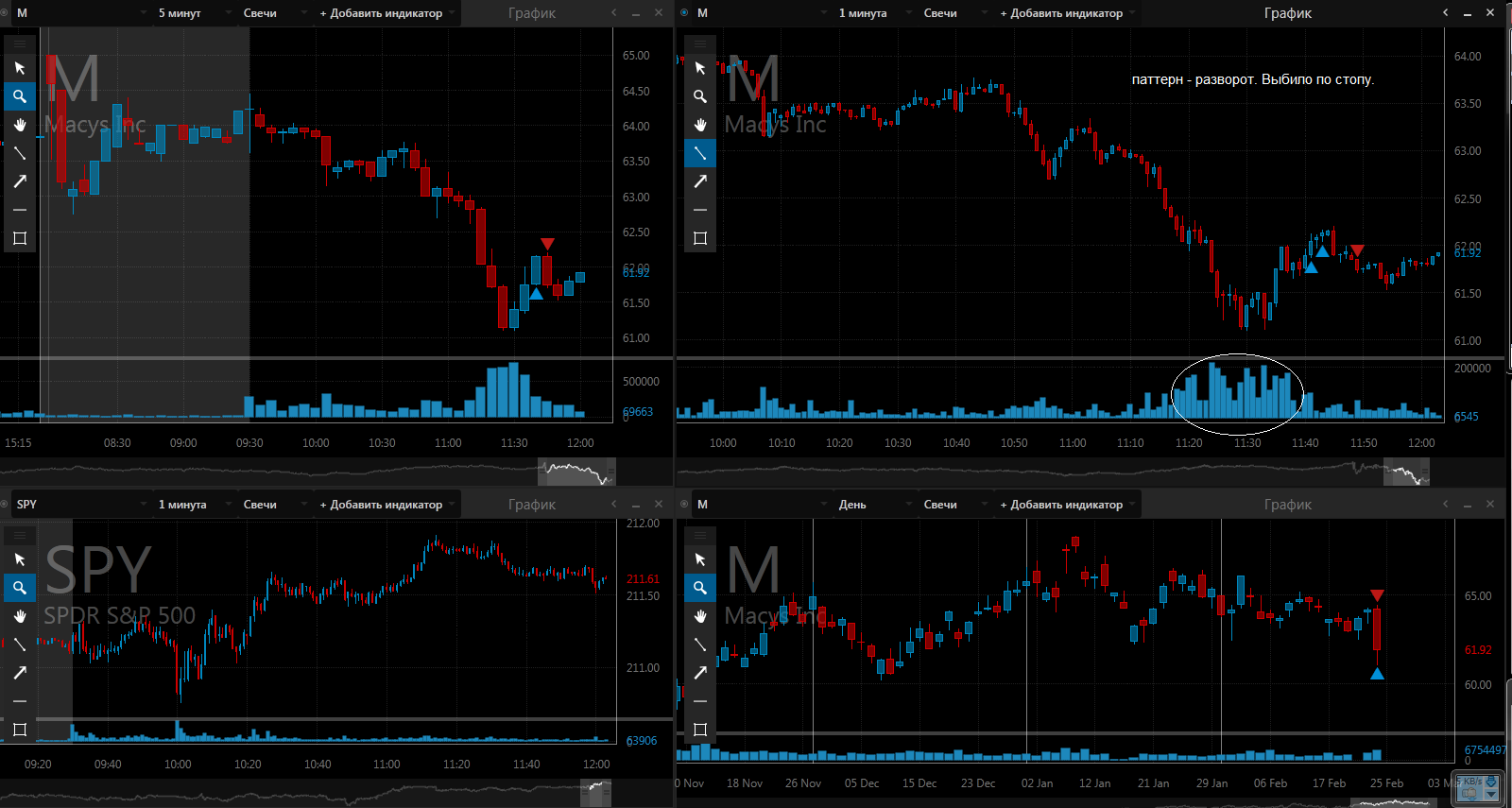Select the zoom tool in the День chart
This screenshot has height=808, width=1512.
[x=700, y=588]
